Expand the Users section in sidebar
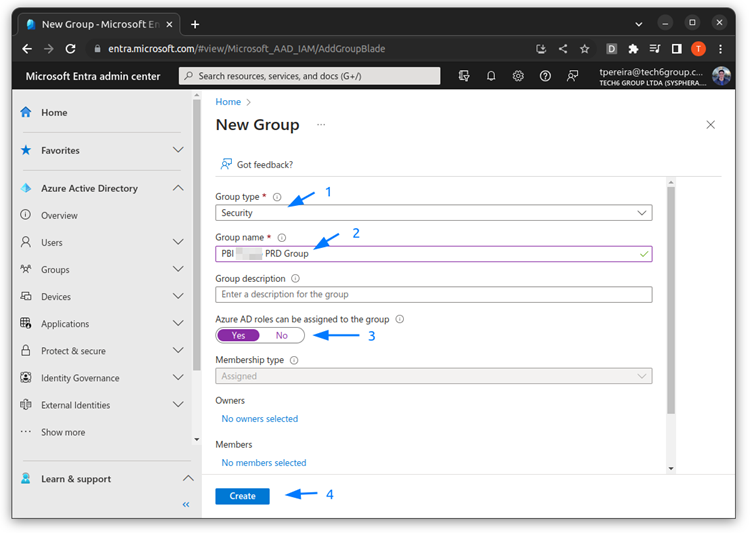750x533 pixels. [178, 242]
